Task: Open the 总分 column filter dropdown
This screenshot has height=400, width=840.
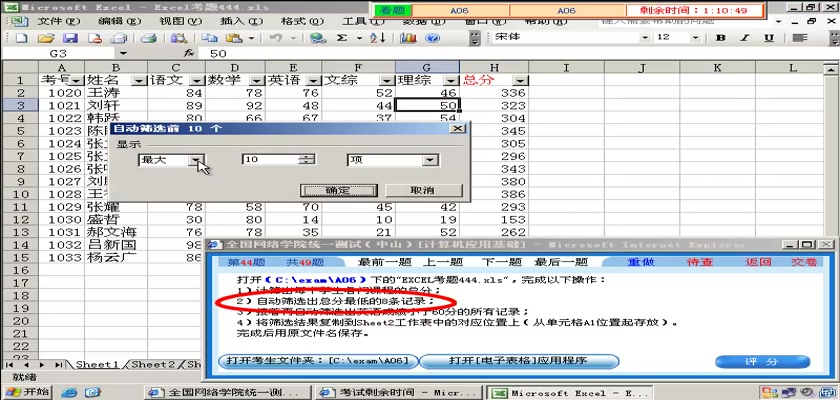Action: point(520,80)
